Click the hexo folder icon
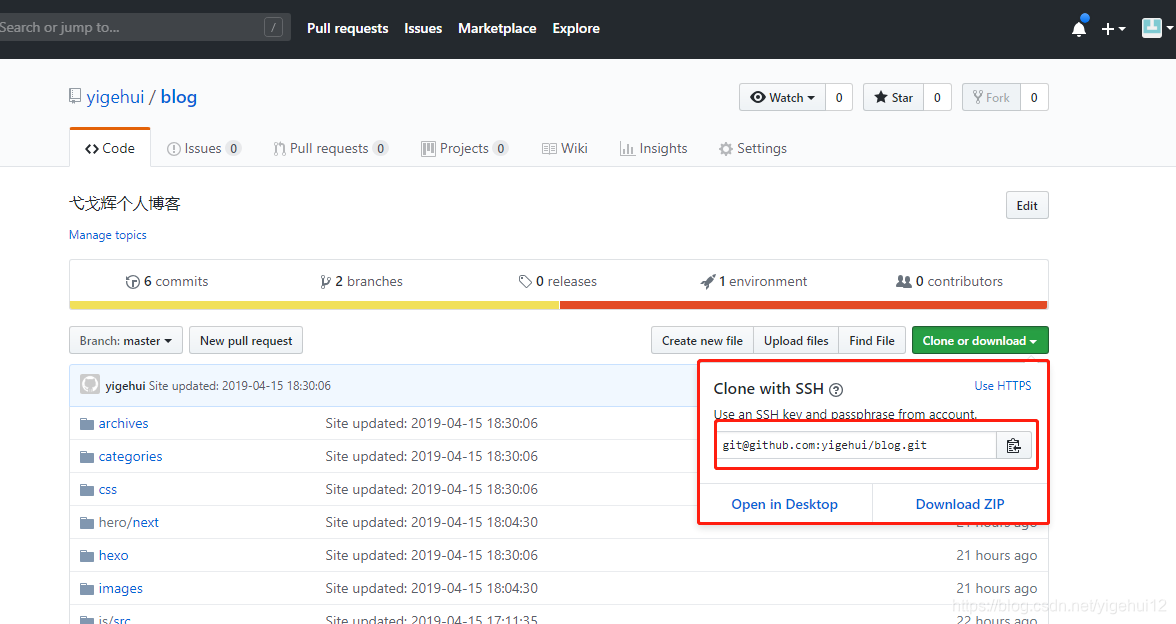This screenshot has width=1176, height=624. (x=87, y=556)
